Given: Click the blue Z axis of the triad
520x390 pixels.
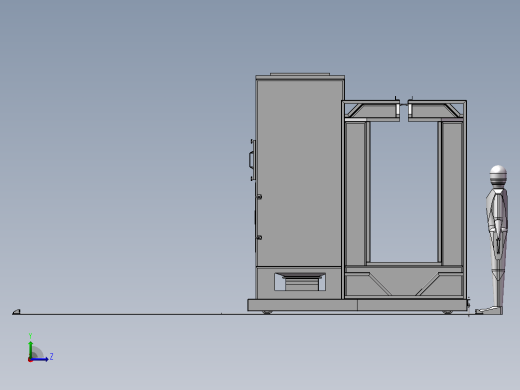Looking at the screenshot, I should (40, 359).
